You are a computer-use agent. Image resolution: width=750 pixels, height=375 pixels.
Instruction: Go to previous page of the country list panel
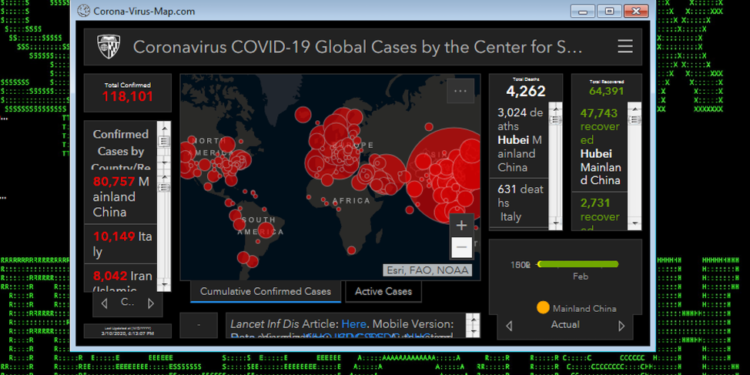click(104, 303)
